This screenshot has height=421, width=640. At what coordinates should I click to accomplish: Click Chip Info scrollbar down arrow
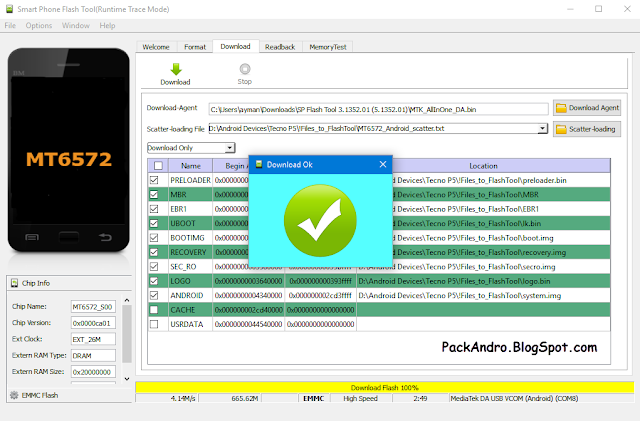[127, 379]
